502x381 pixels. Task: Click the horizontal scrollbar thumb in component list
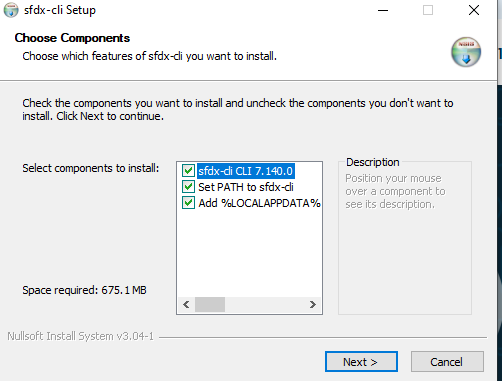coord(210,304)
